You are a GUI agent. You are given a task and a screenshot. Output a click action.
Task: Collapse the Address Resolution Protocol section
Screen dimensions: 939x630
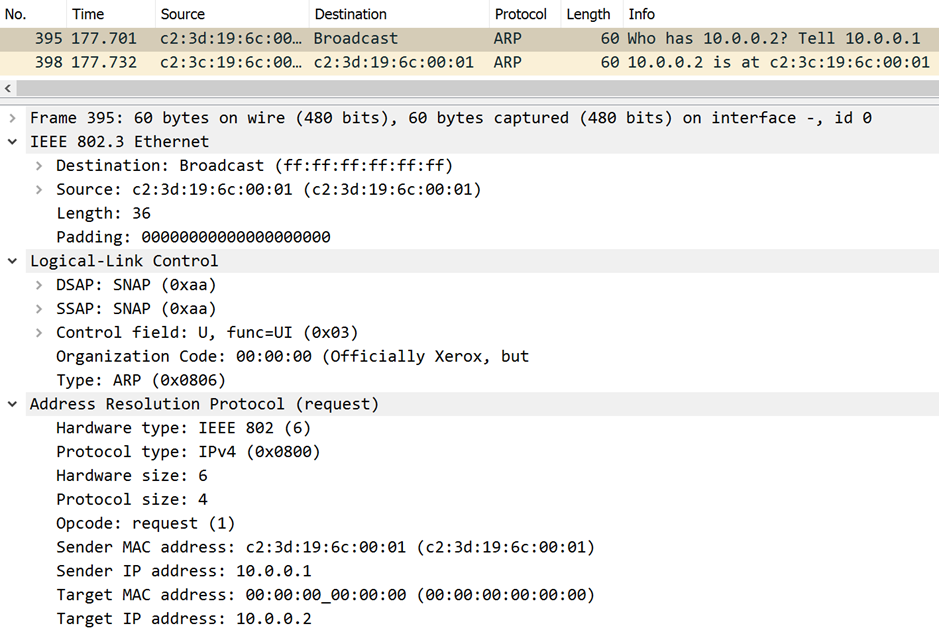tap(12, 404)
